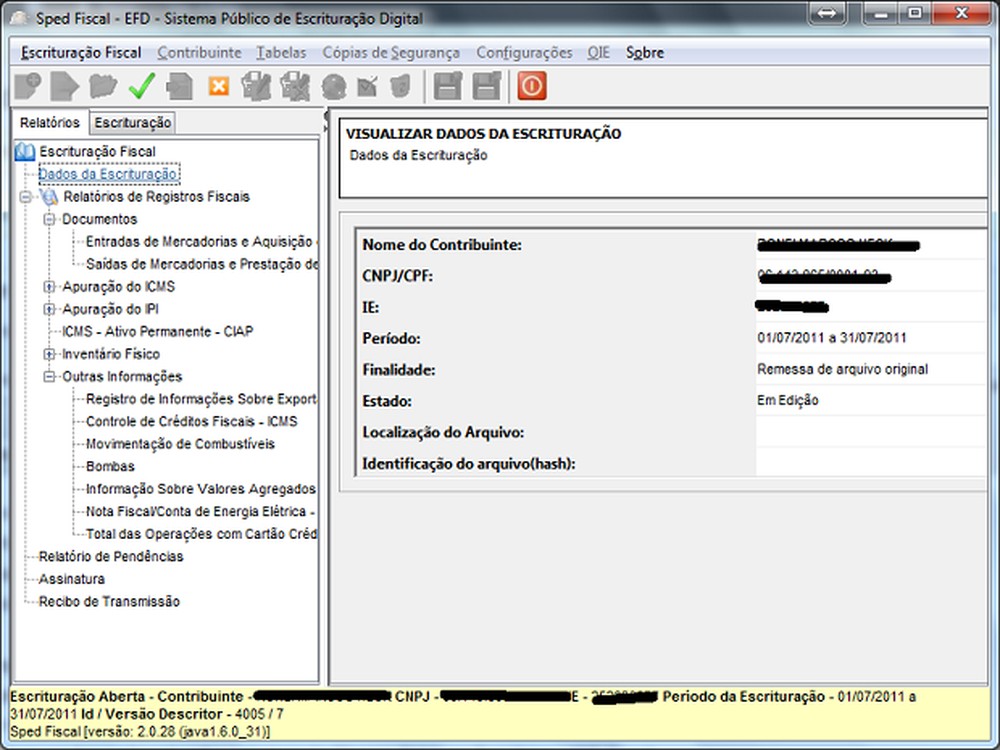Click the green checkmark validate icon

pos(141,87)
